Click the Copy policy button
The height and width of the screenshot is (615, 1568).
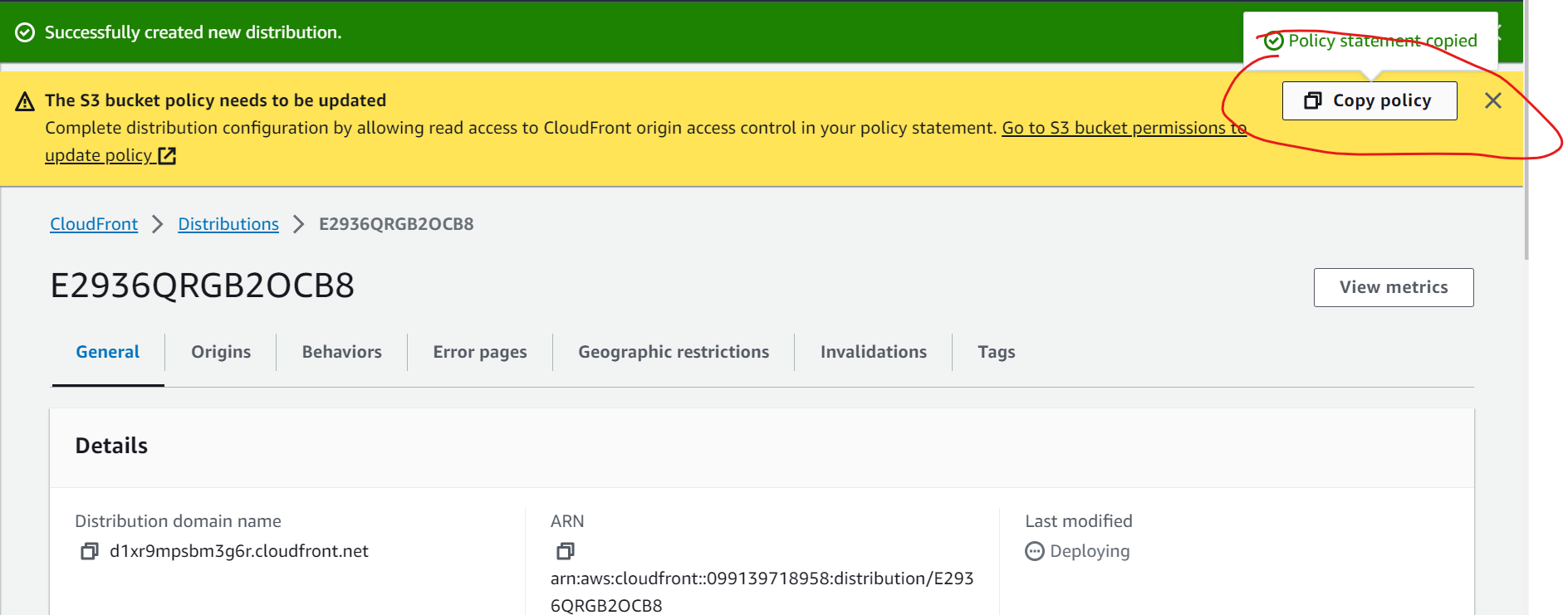pyautogui.click(x=1369, y=100)
